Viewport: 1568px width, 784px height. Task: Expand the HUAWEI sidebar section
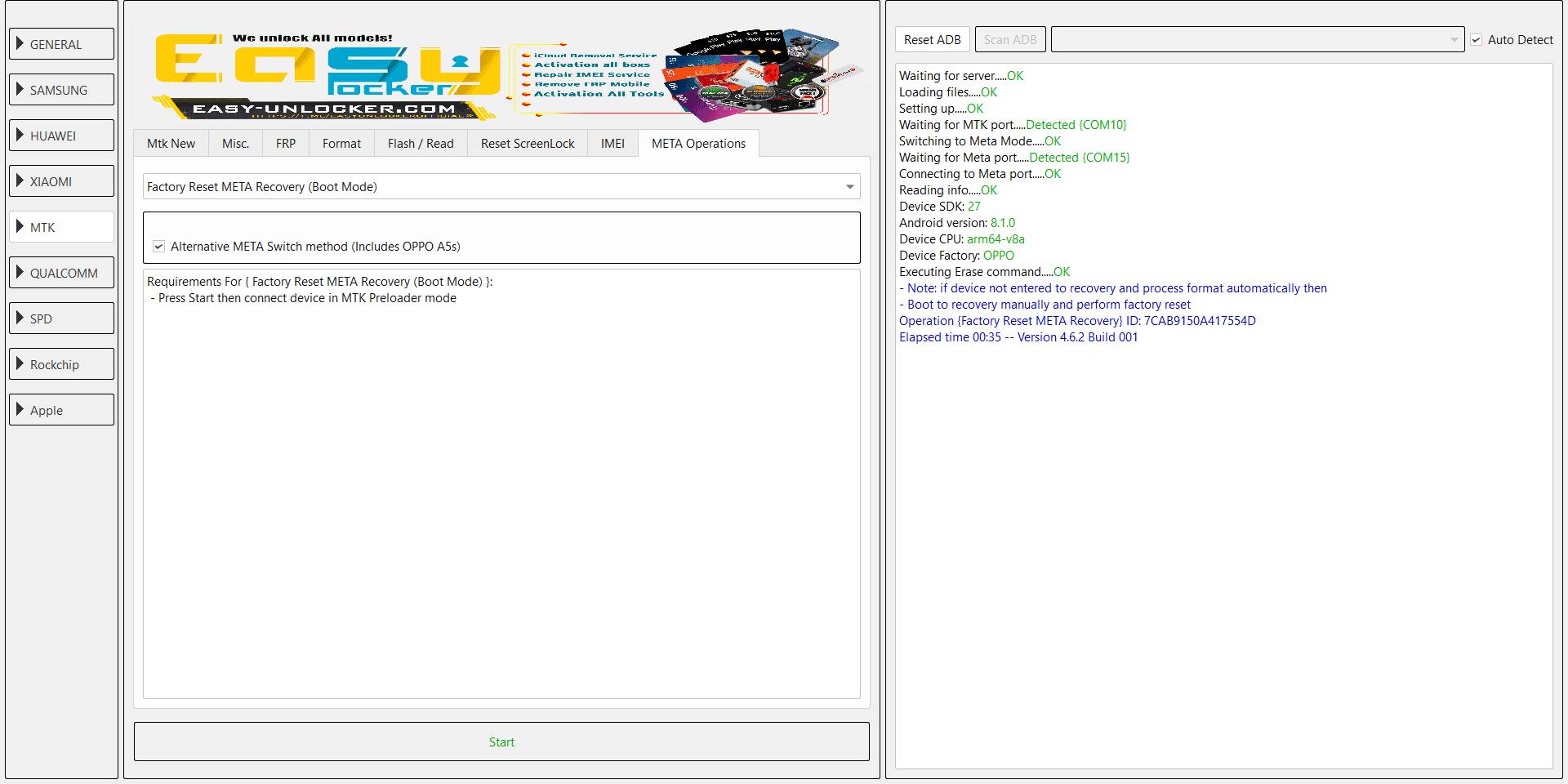[x=61, y=136]
